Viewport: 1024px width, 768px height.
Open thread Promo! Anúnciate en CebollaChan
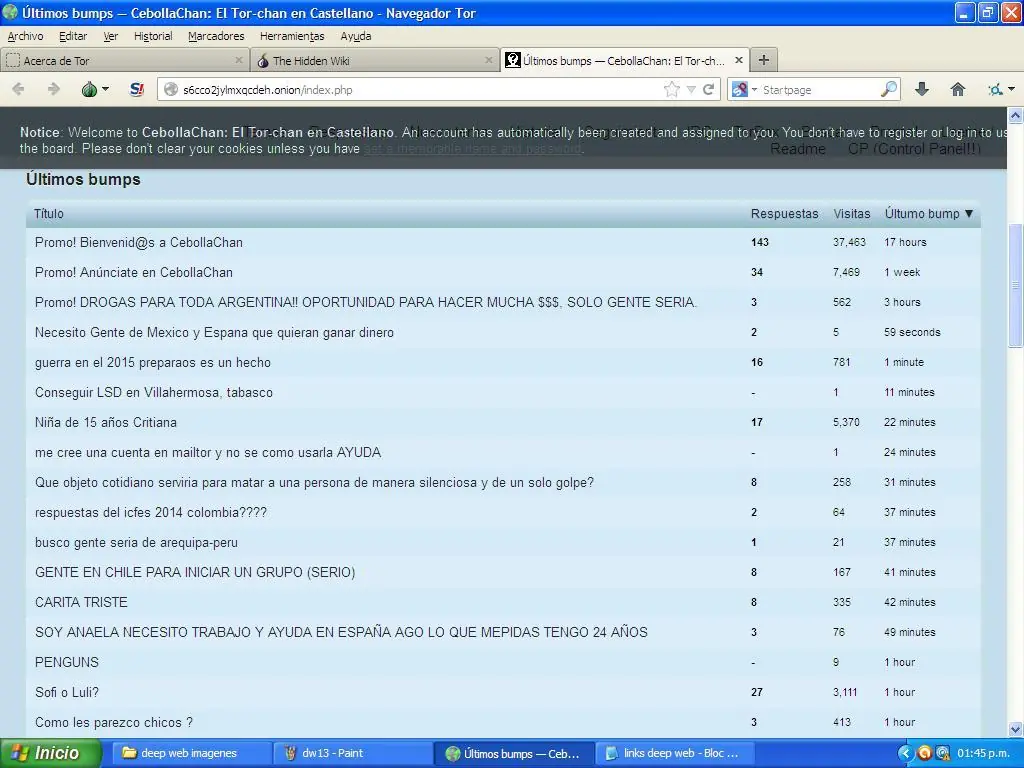[134, 272]
